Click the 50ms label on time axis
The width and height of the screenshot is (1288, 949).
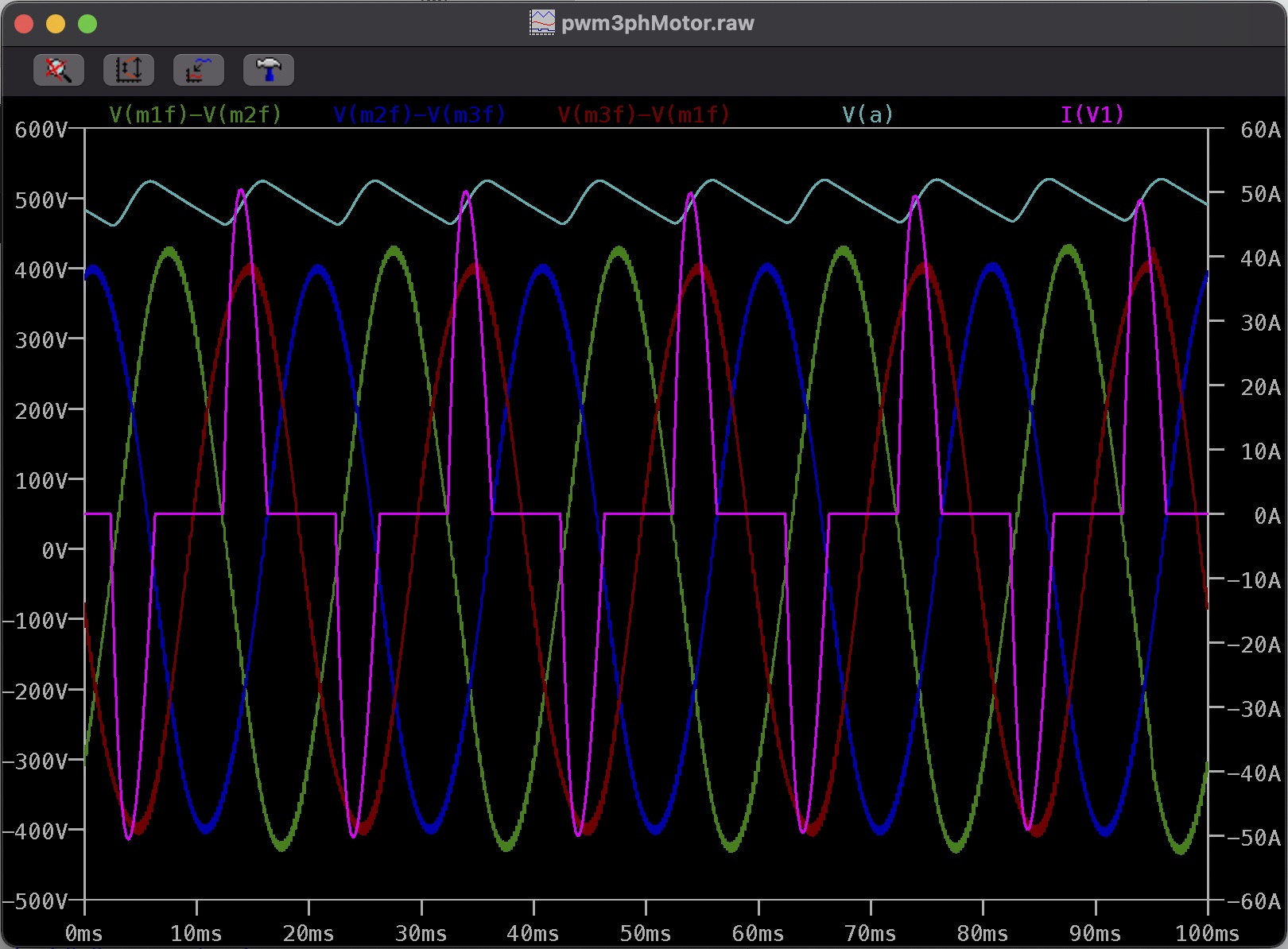[x=645, y=933]
